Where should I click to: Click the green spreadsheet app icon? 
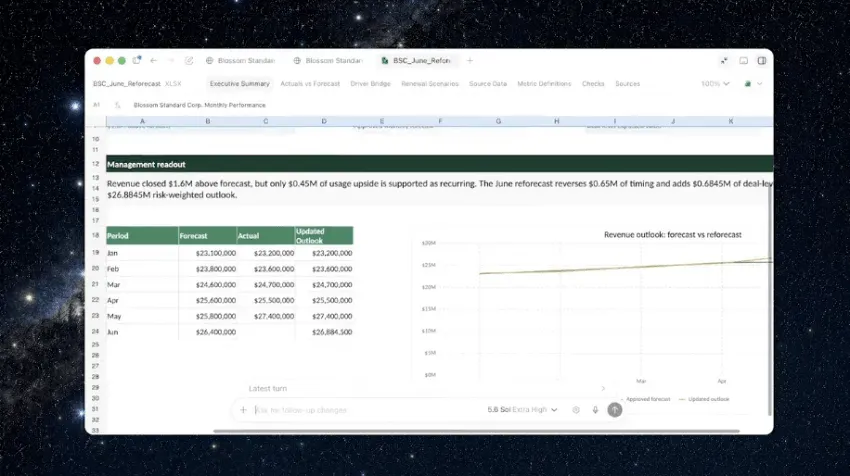coord(748,84)
